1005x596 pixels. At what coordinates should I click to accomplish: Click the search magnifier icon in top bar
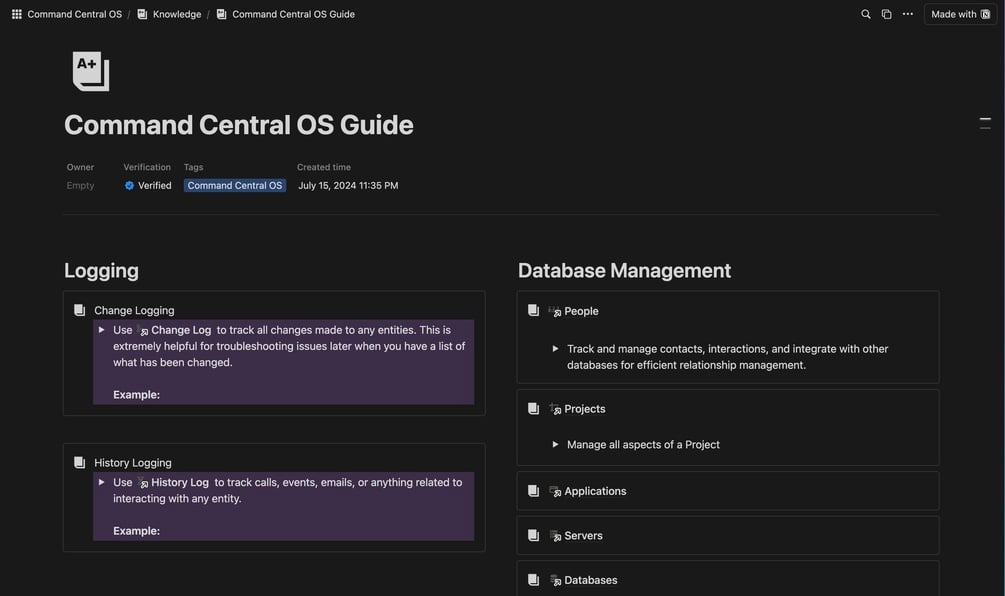(866, 14)
